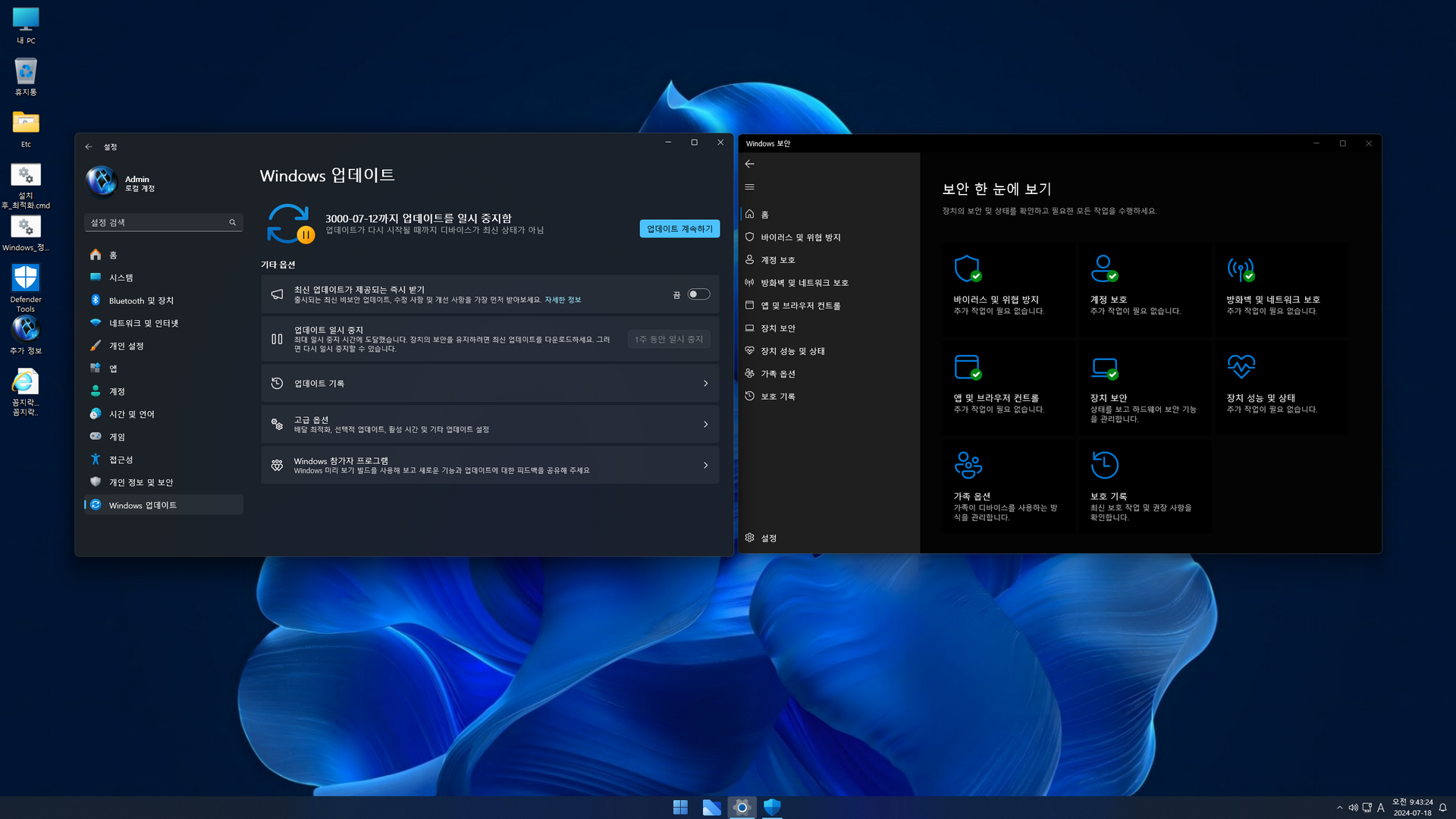Open the family options tile icon

968,465
